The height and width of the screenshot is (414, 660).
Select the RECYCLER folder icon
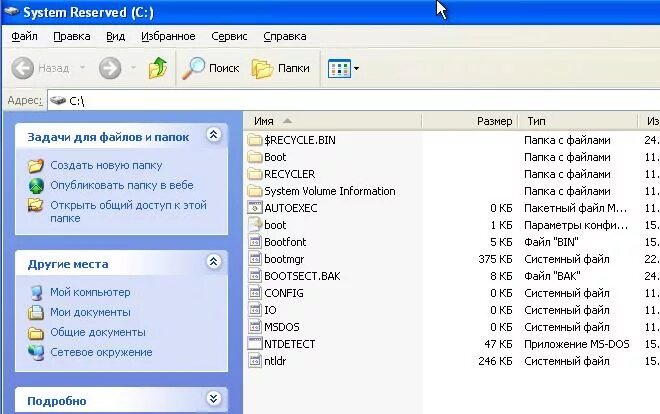point(255,174)
